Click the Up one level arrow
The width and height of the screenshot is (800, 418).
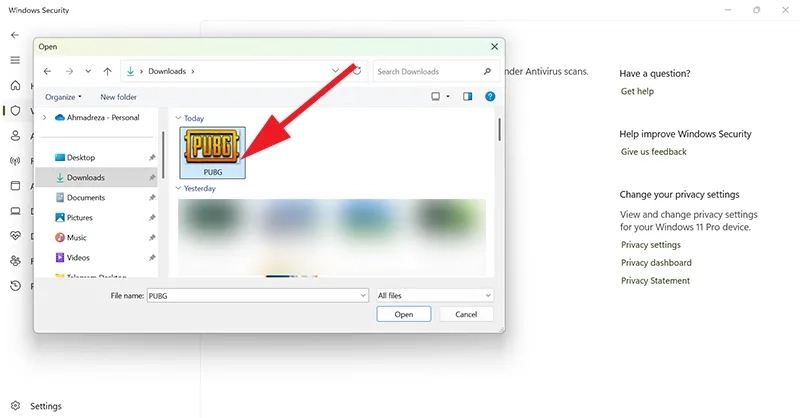(x=107, y=72)
